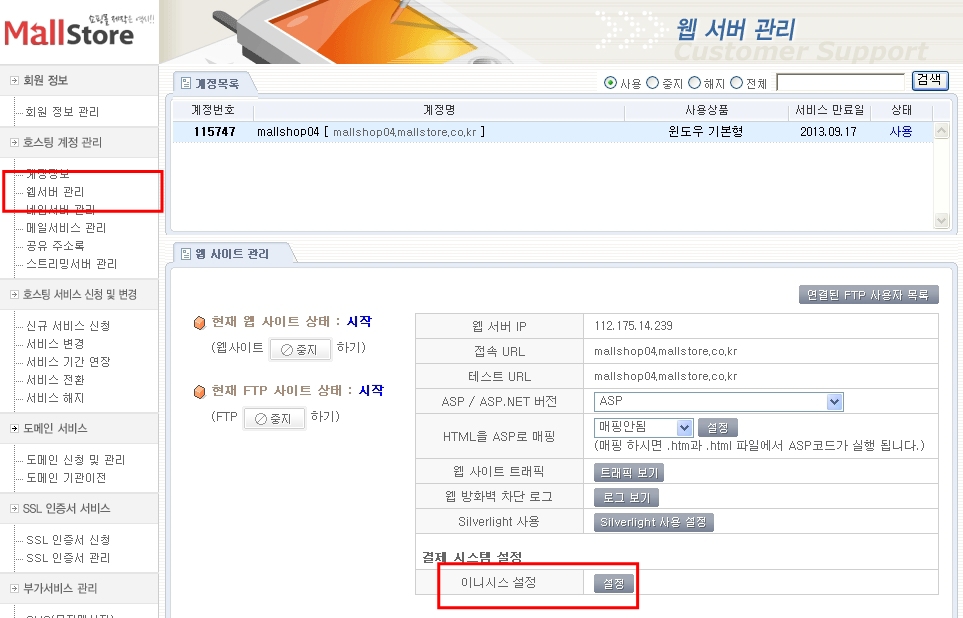Open 회원 정보 관리 in sidebar
Viewport: 963px width, 618px height.
[x=62, y=112]
